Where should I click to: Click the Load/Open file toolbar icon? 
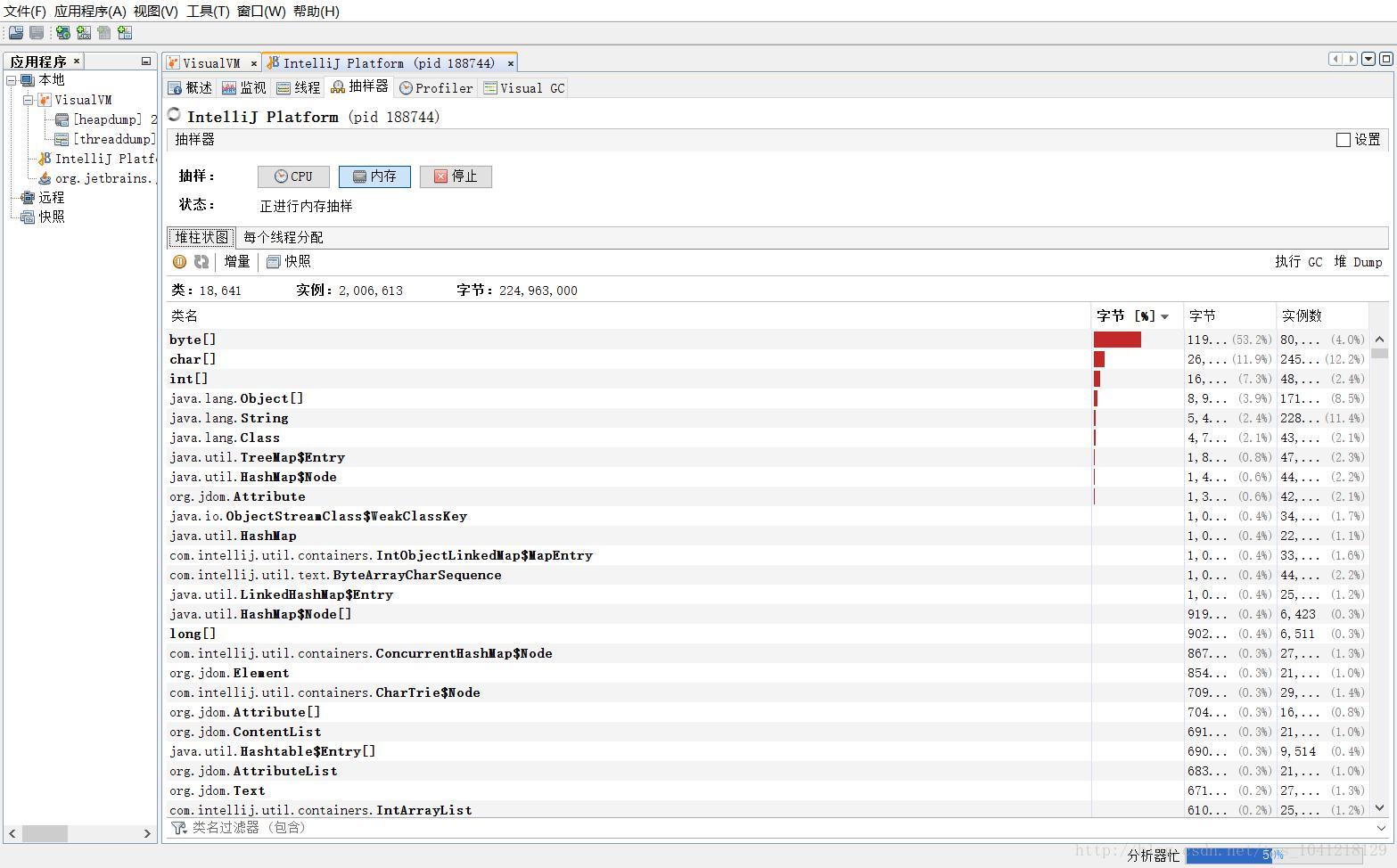click(x=15, y=33)
